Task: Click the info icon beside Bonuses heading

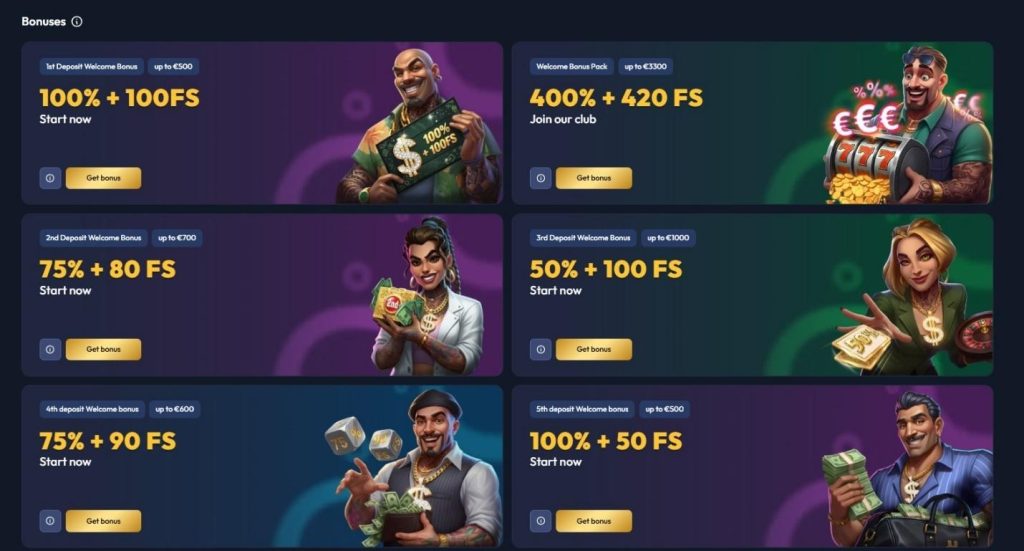Action: coord(77,22)
